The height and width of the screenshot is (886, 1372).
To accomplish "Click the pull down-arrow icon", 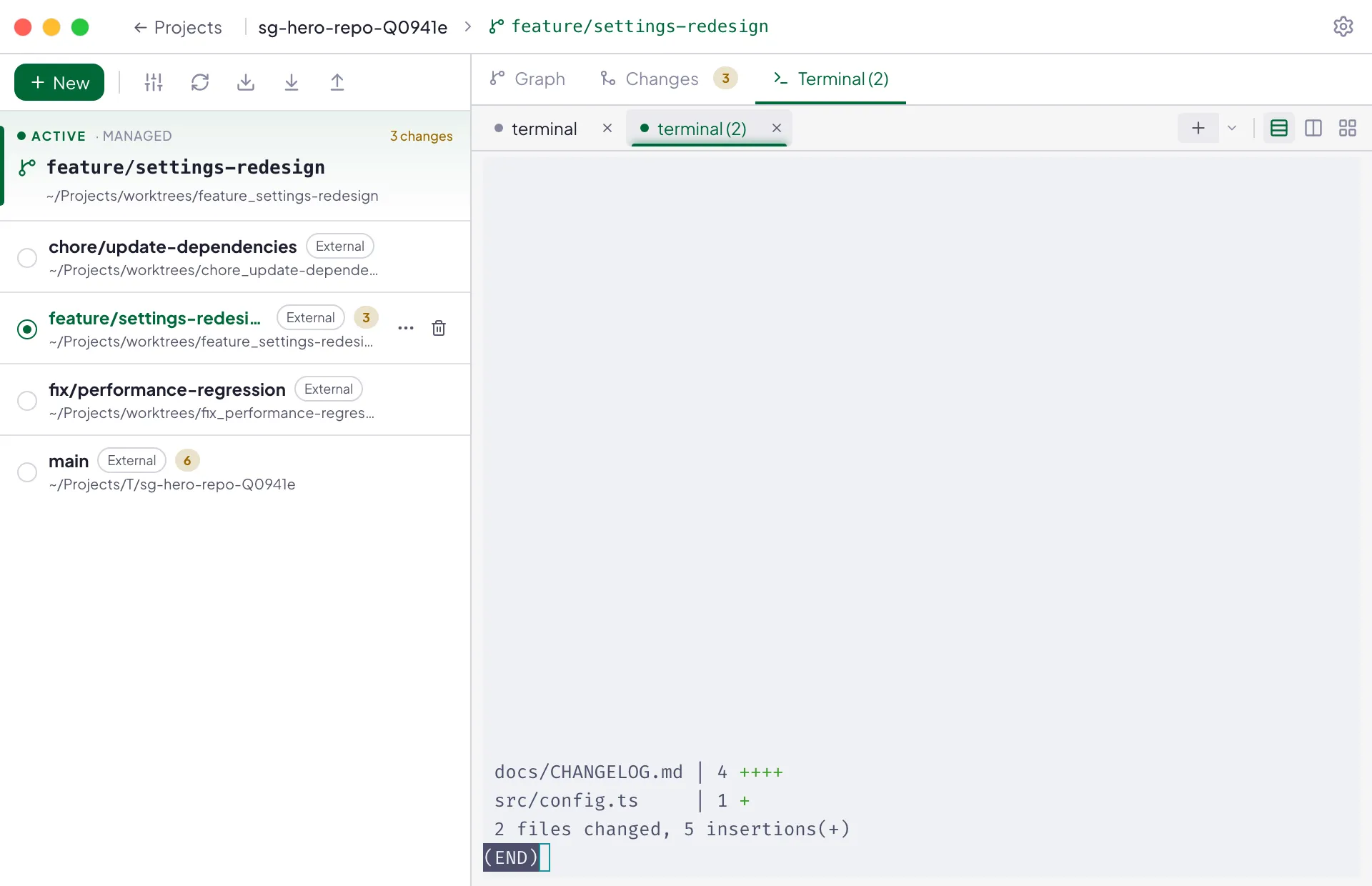I will [x=292, y=82].
